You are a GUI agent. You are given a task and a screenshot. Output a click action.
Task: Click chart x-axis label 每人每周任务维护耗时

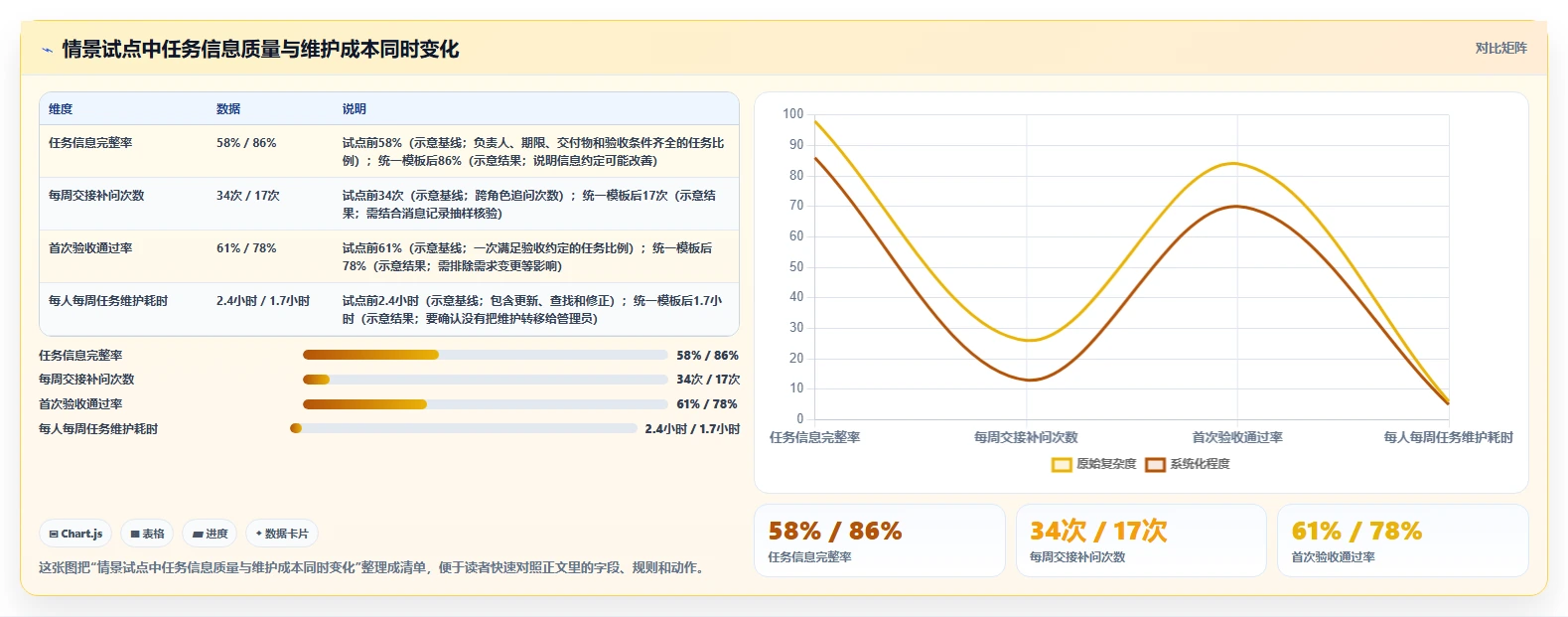(x=1449, y=437)
